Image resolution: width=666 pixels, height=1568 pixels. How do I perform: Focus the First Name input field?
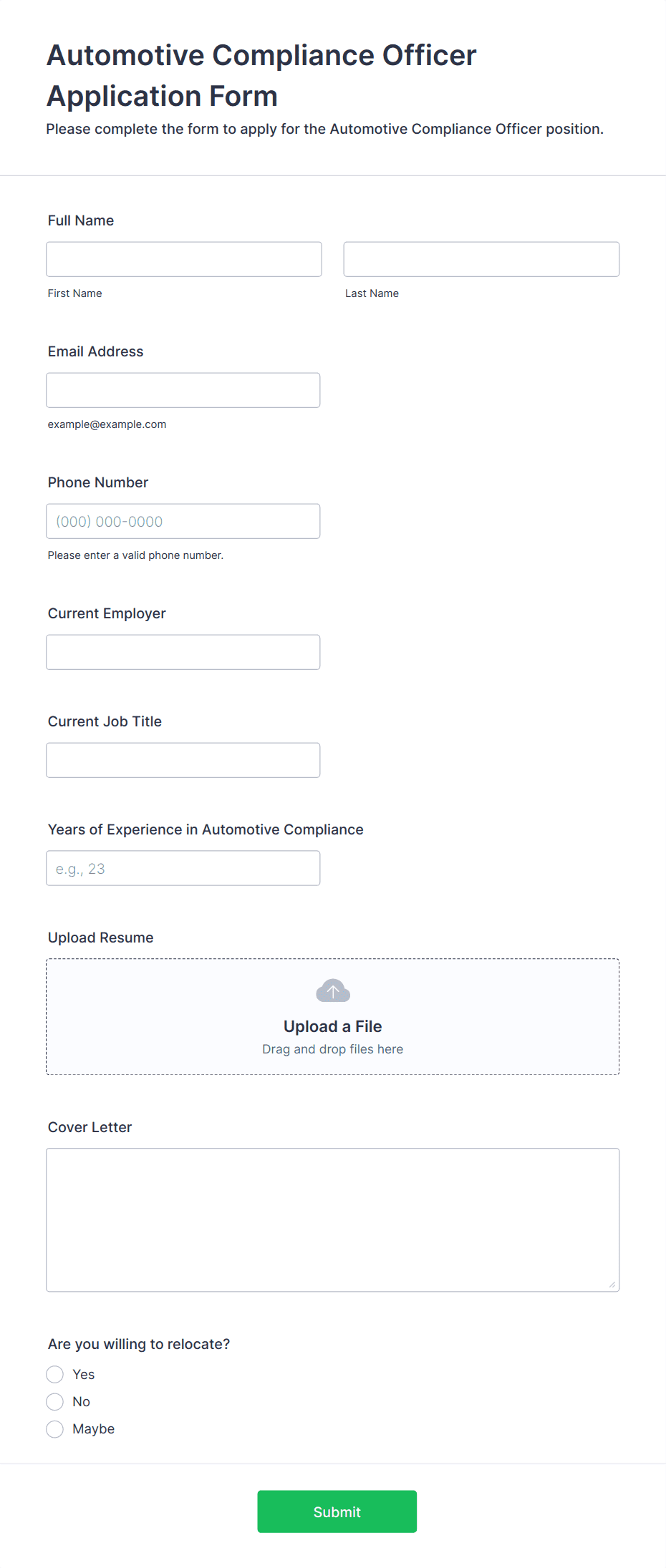[184, 259]
